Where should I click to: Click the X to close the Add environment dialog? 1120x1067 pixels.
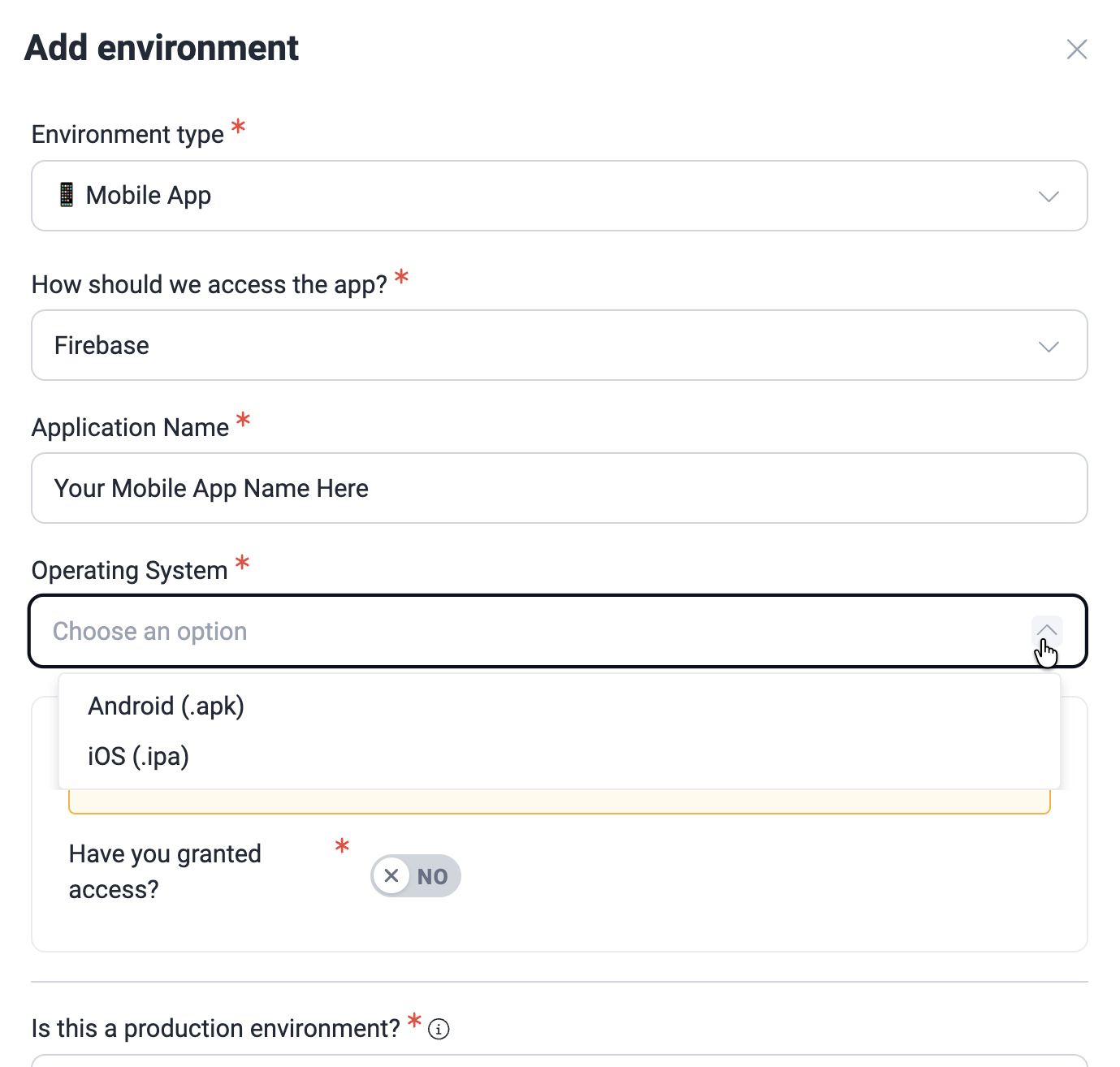point(1077,49)
